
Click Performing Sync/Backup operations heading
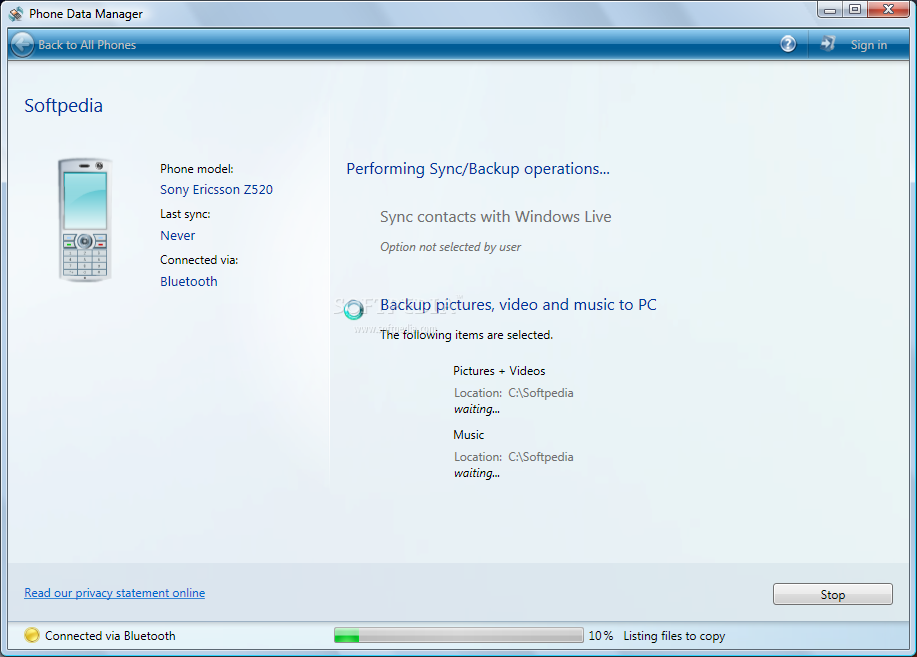pos(478,169)
